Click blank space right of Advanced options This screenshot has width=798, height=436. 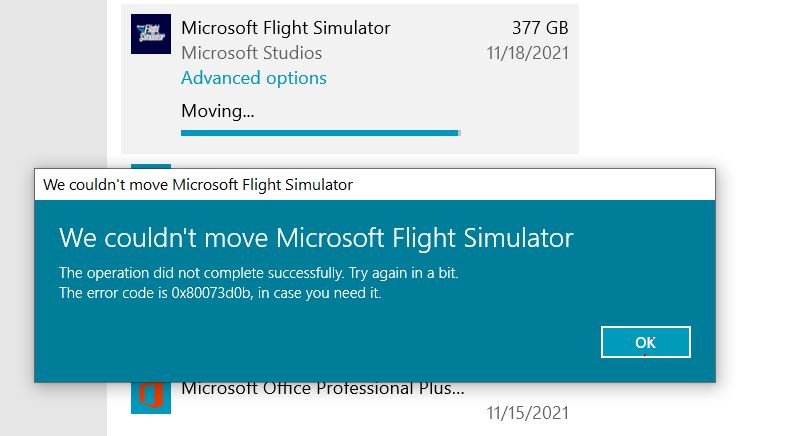click(x=450, y=78)
